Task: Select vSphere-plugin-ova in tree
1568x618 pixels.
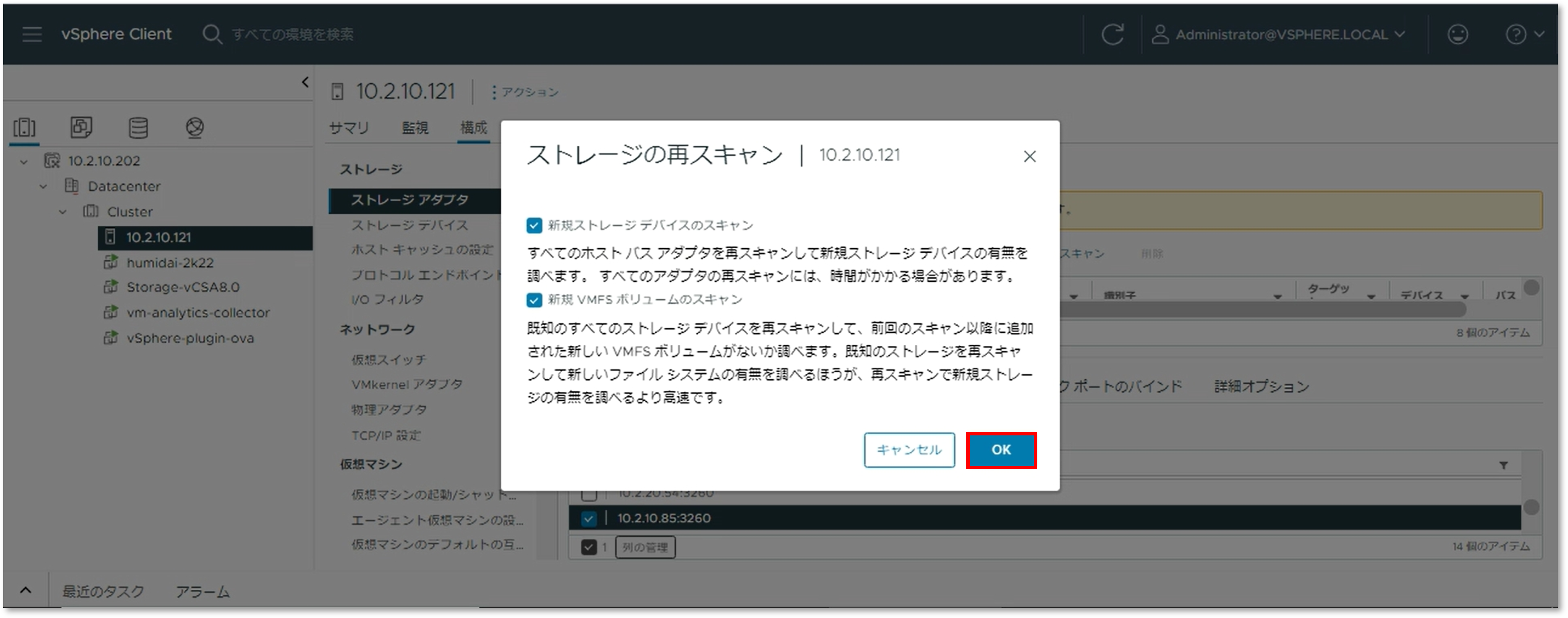Action: [190, 338]
